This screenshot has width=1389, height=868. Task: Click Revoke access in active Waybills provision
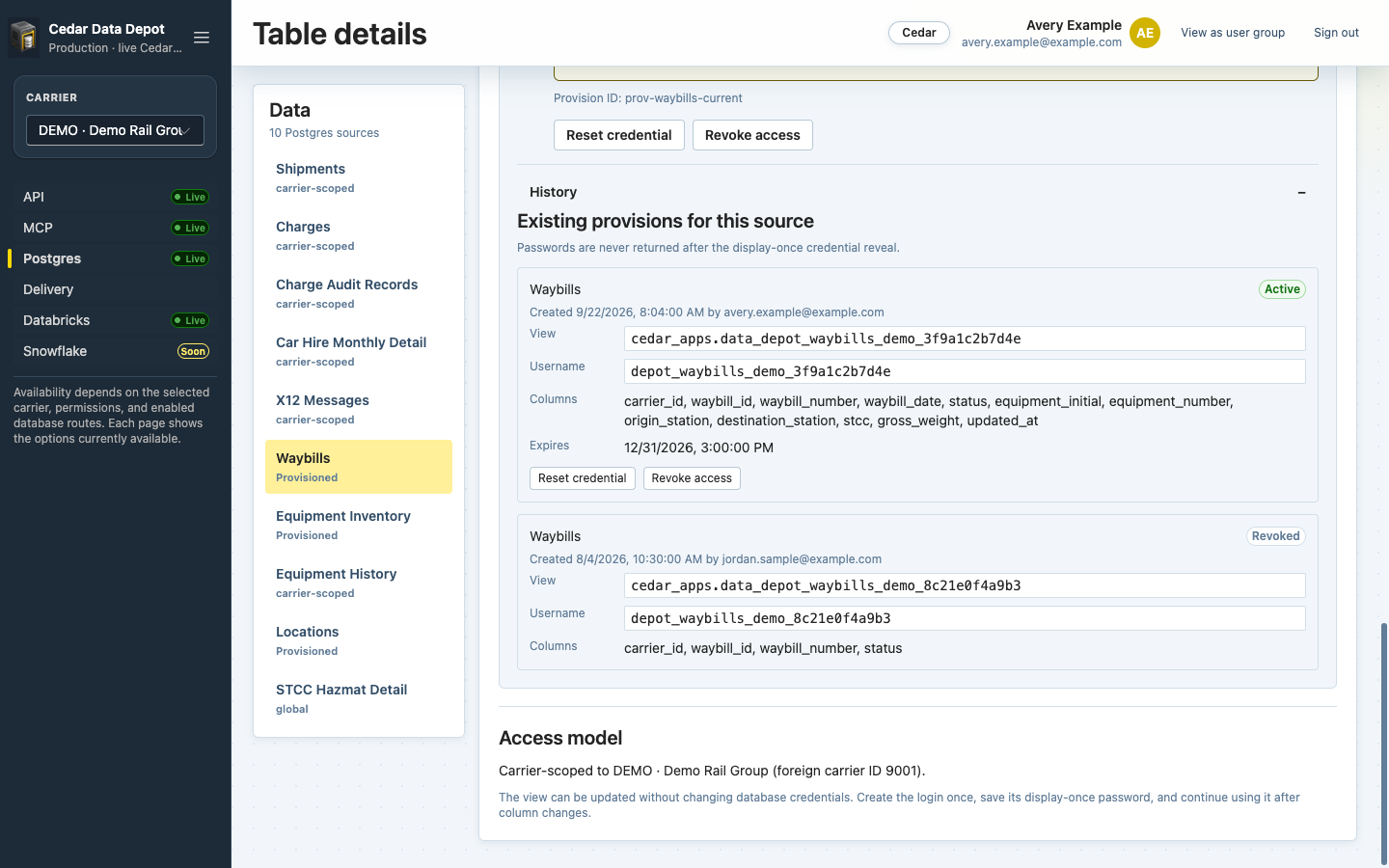tap(692, 478)
